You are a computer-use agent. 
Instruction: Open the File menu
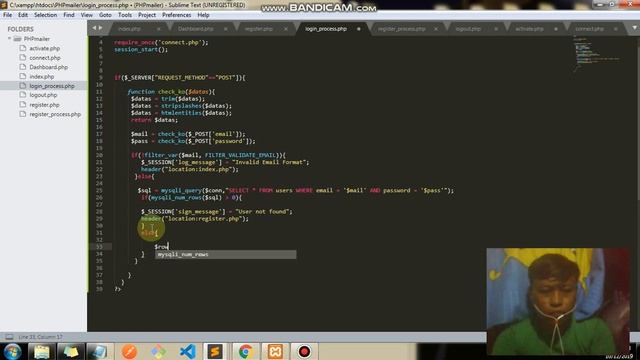(7, 15)
